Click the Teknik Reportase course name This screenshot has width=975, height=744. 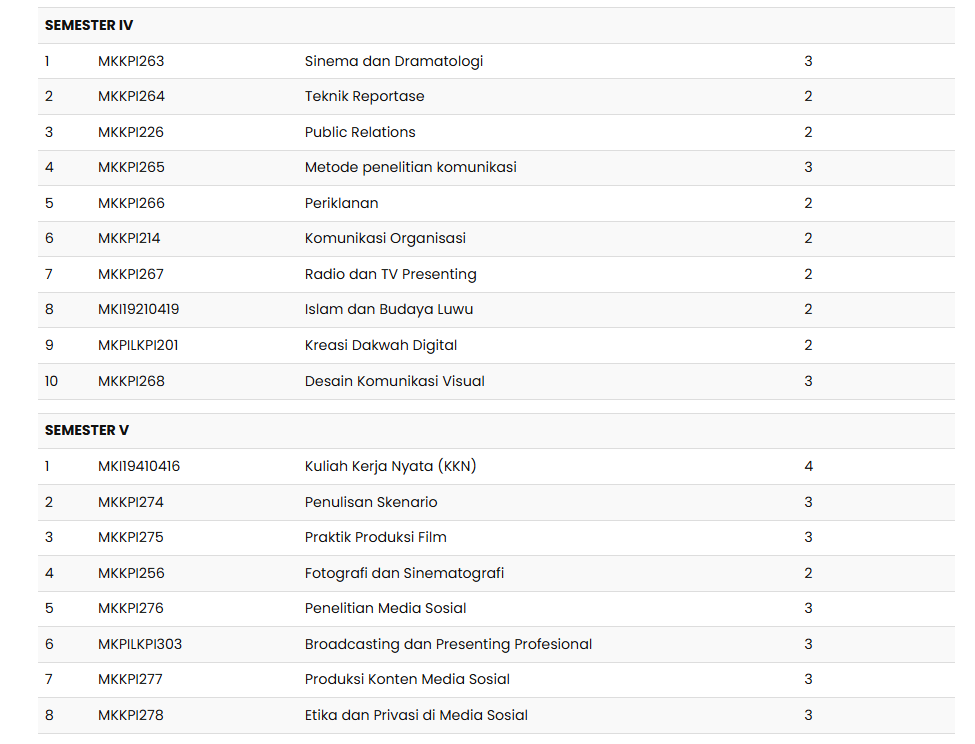(364, 96)
